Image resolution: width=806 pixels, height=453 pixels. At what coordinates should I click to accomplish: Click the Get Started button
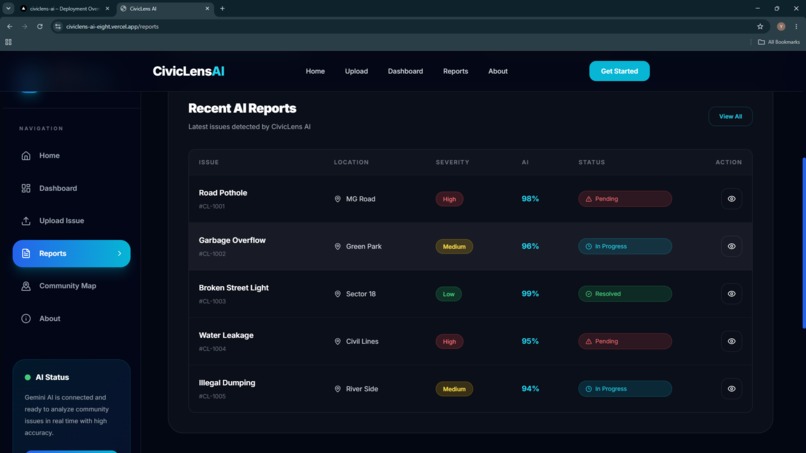click(619, 71)
